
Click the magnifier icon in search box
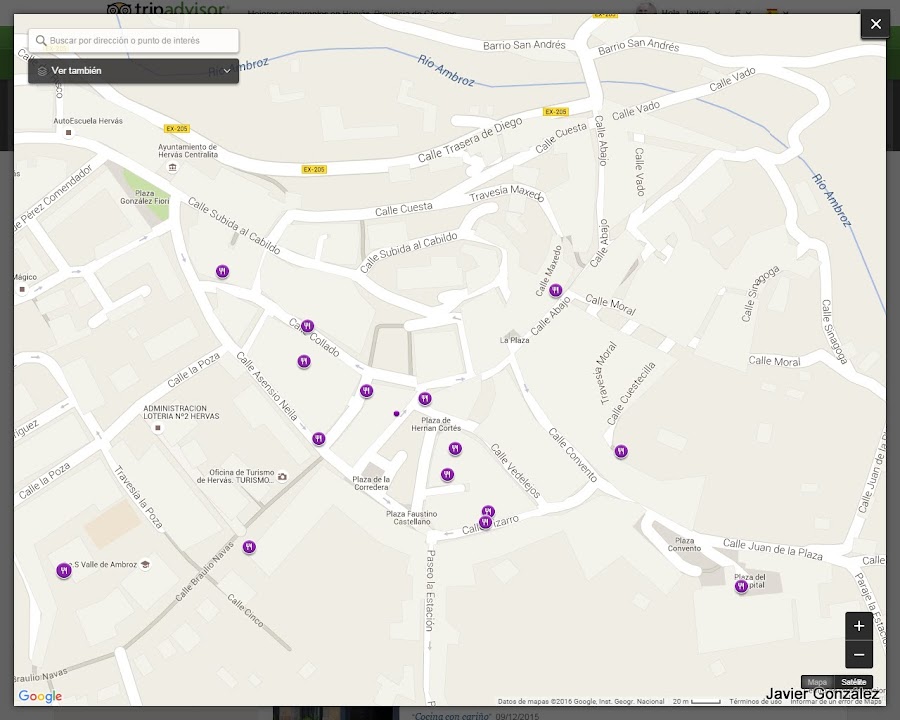41,41
